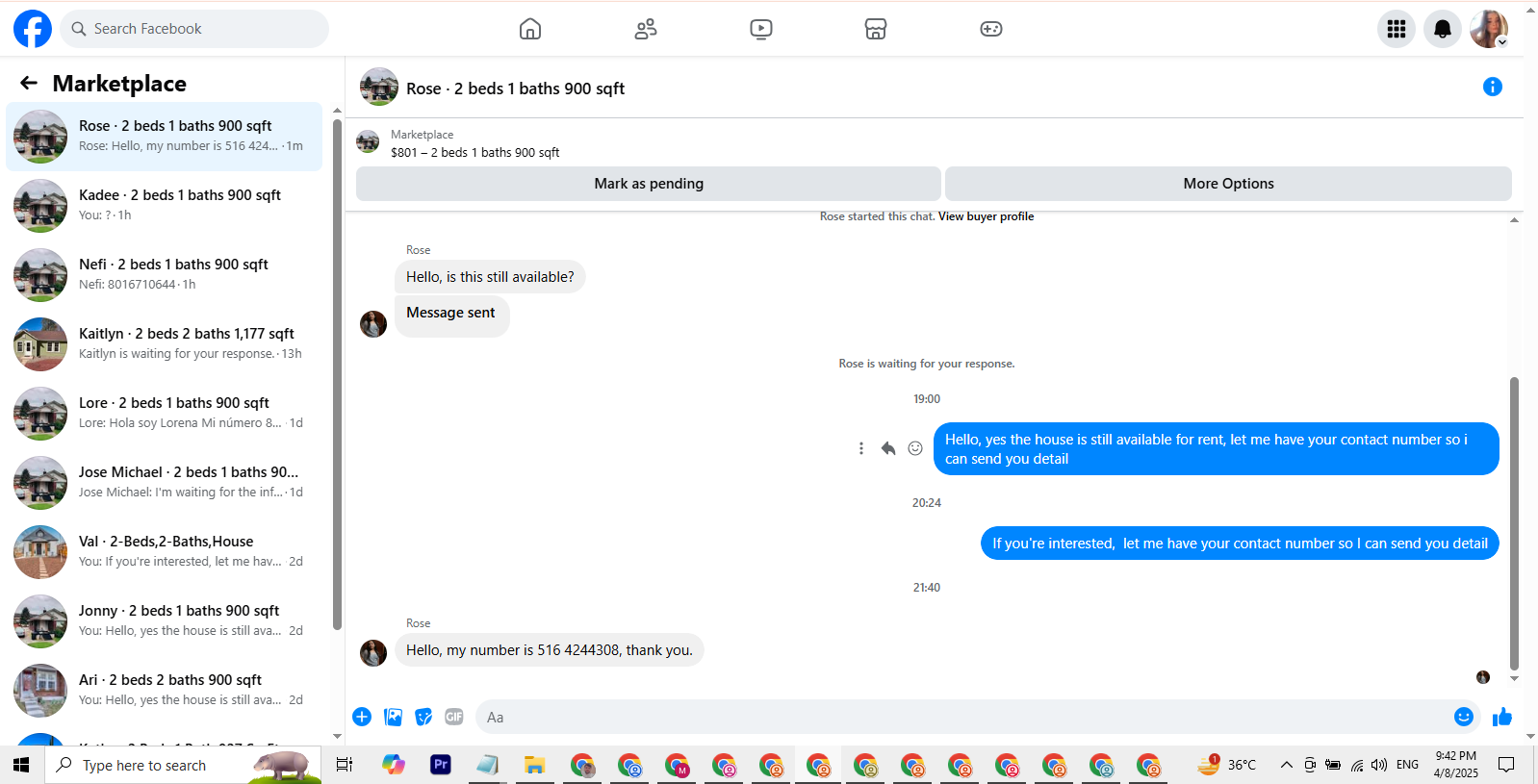Open the Windows Start button
The height and width of the screenshot is (784, 1538).
[21, 765]
